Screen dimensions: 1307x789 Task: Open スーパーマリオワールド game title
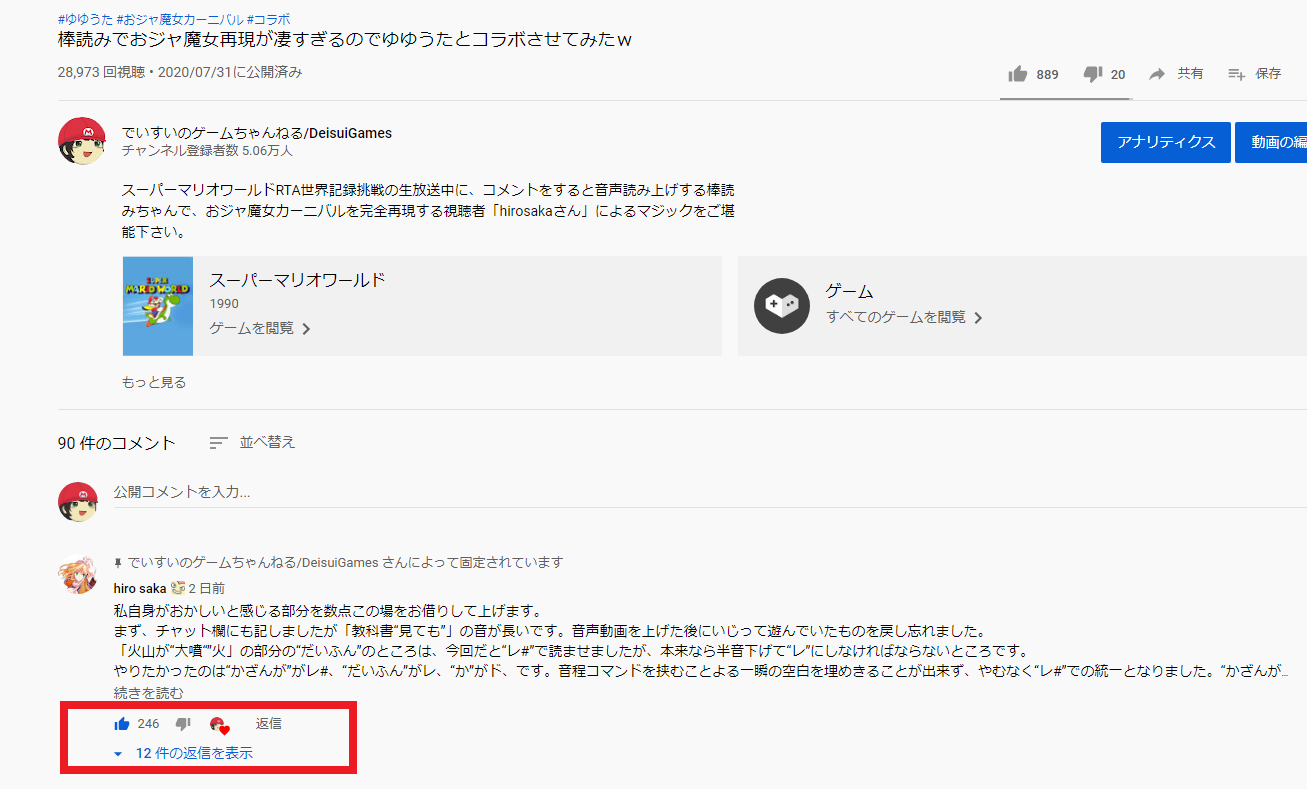coord(297,280)
